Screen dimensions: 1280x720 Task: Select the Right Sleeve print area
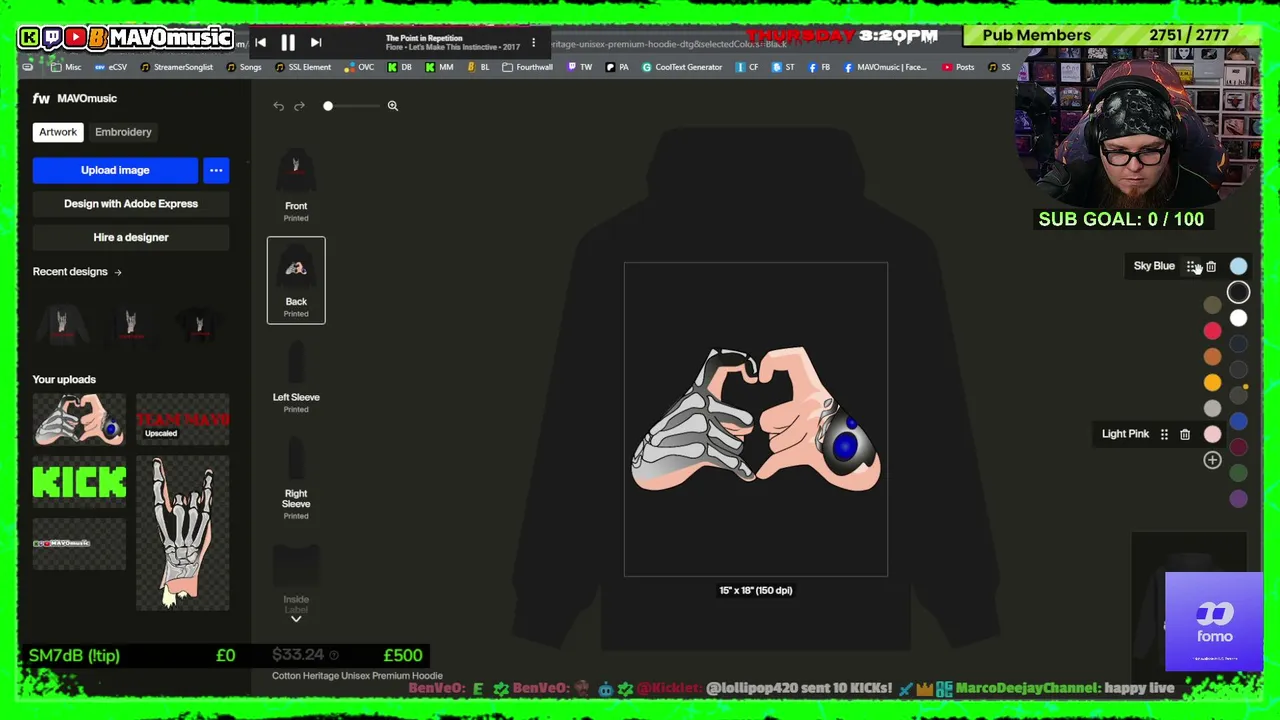coord(296,478)
